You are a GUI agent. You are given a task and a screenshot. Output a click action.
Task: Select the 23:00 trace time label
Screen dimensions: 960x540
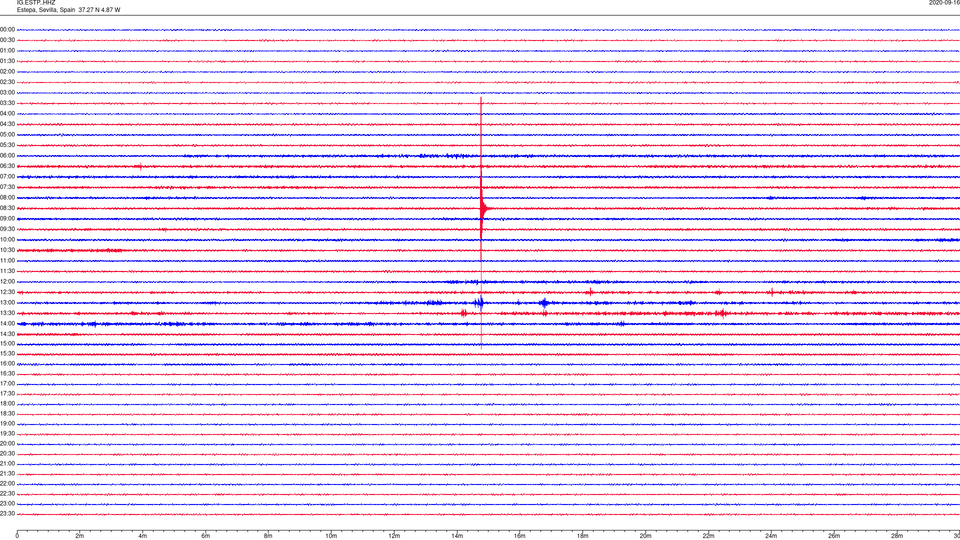7,504
